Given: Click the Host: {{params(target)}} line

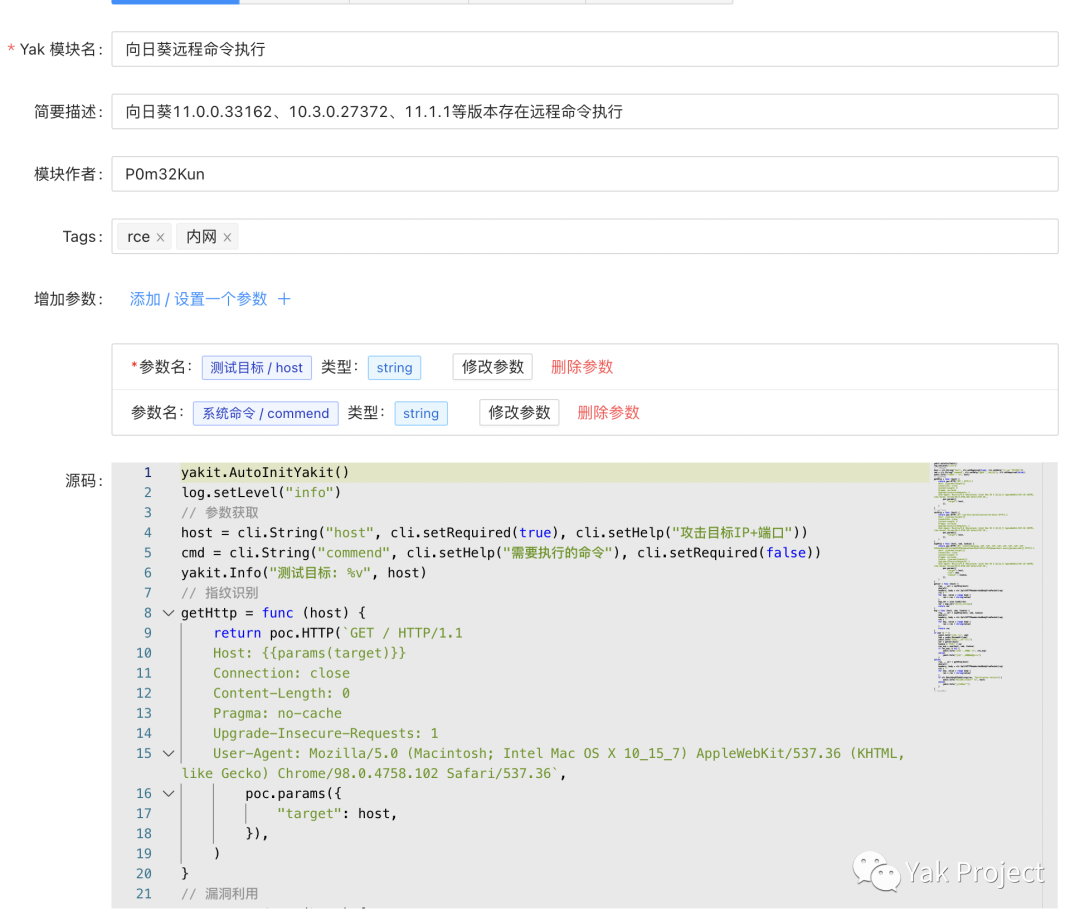Looking at the screenshot, I should [x=309, y=653].
